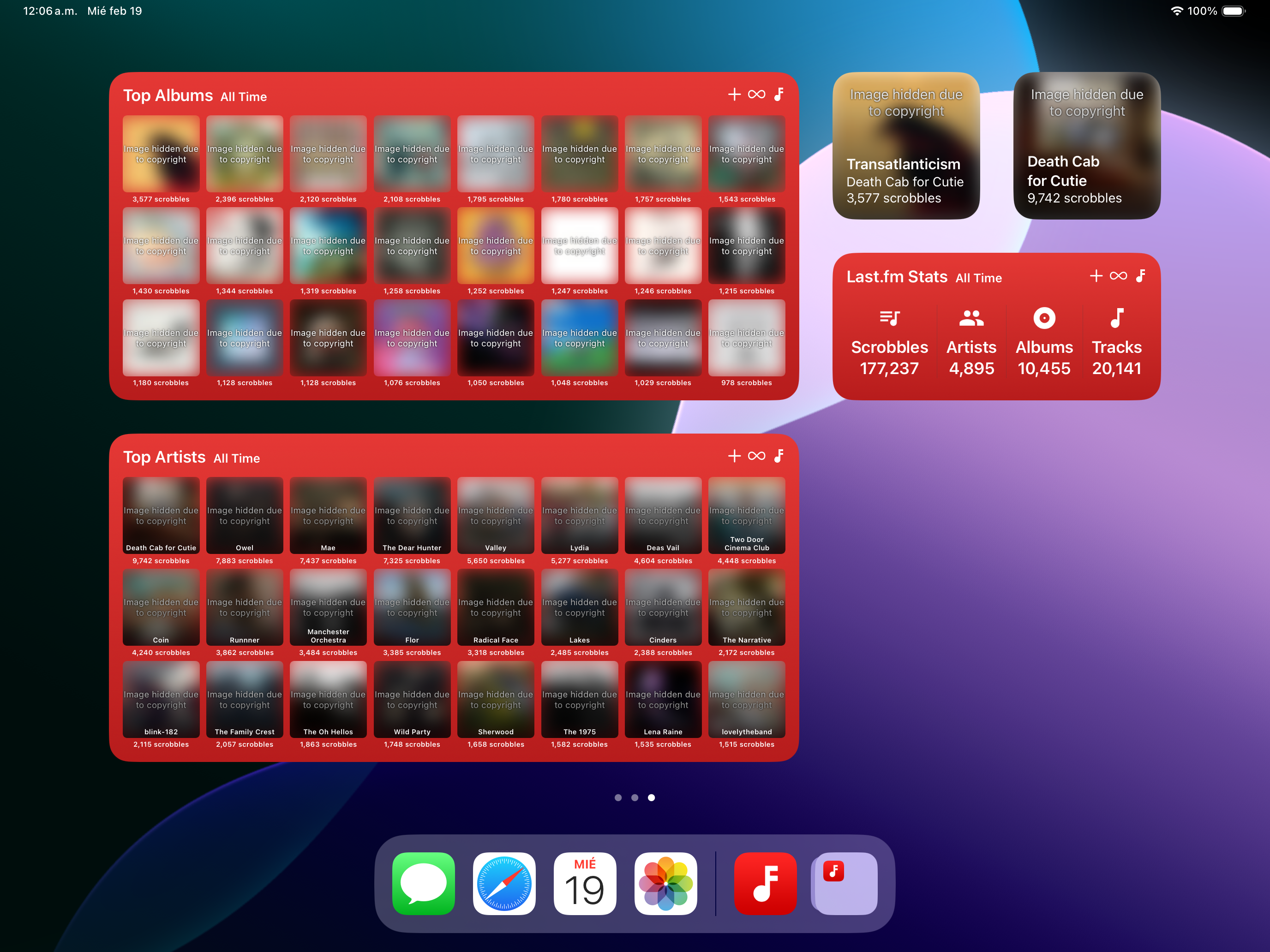This screenshot has width=1270, height=952.
Task: Tap the 20,141 Tracks count
Action: pos(1117,369)
